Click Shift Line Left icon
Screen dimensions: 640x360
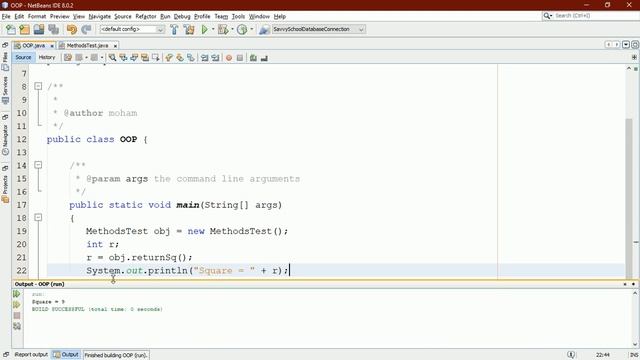pos(204,58)
